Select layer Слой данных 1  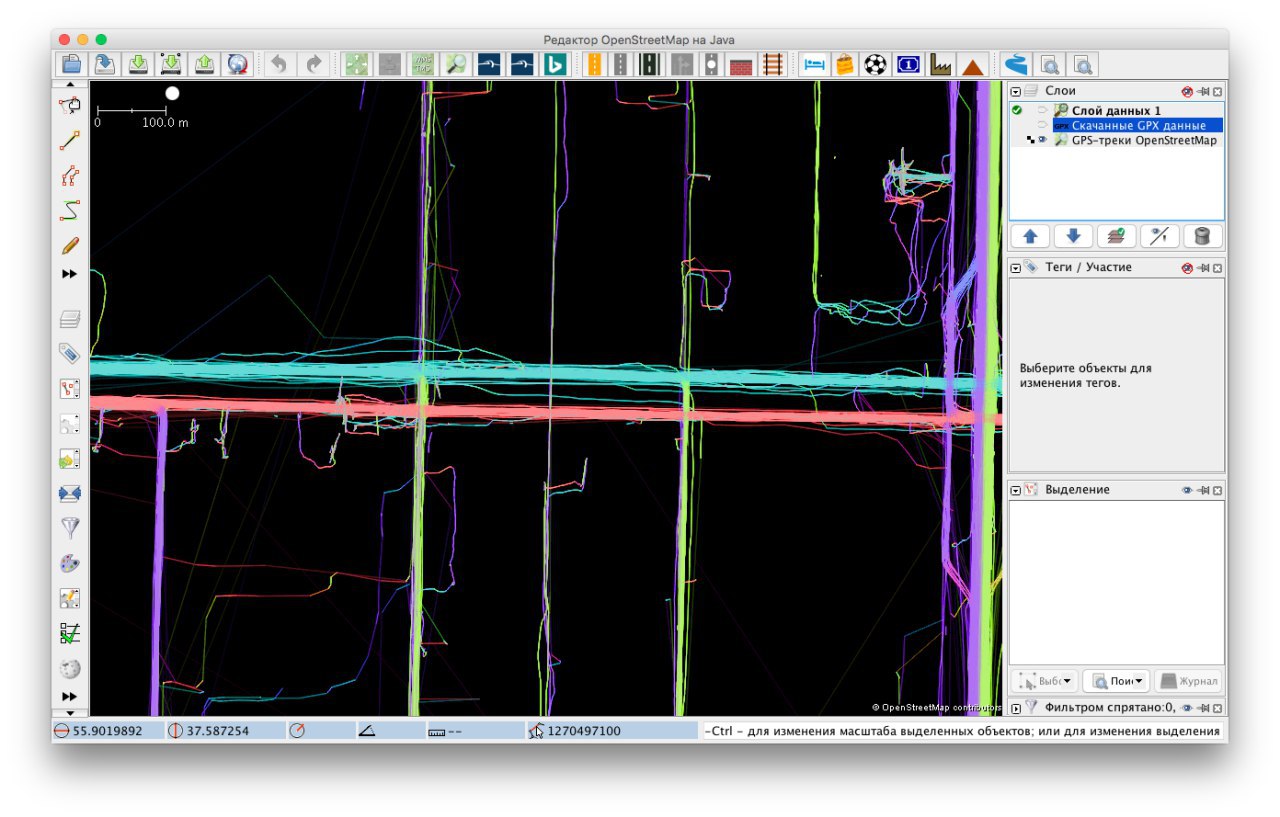pos(1116,110)
